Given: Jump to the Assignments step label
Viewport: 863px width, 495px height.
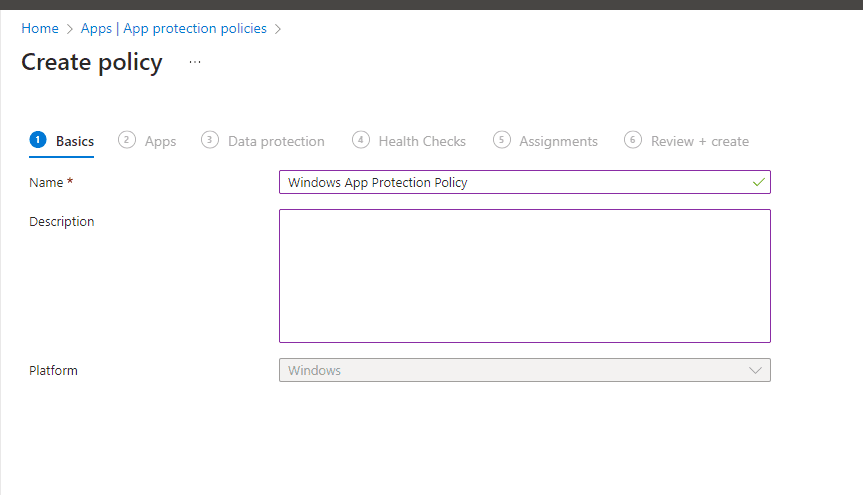Looking at the screenshot, I should 558,141.
